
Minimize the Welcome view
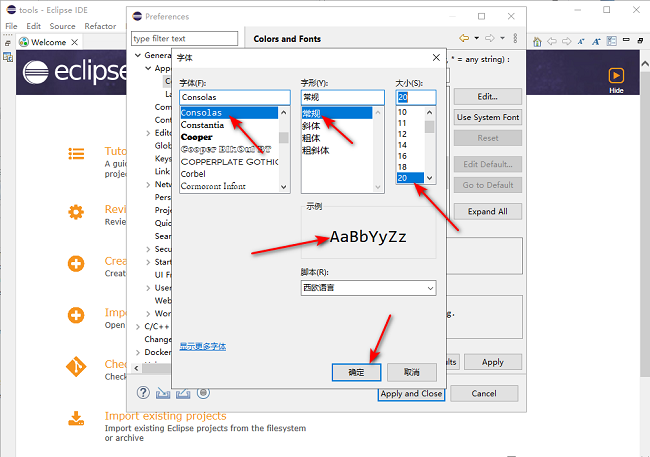[626, 40]
